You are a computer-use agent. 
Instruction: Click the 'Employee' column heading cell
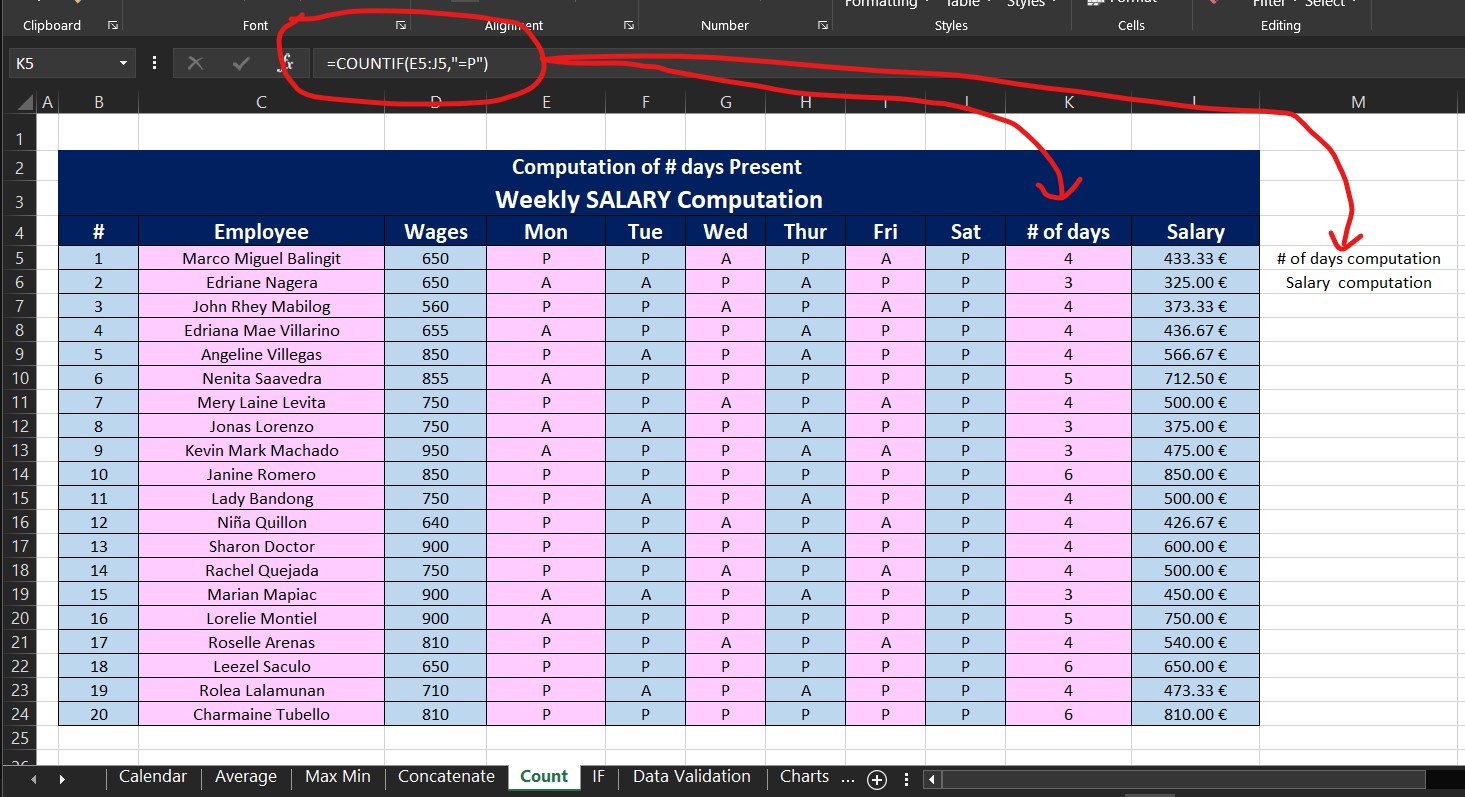pyautogui.click(x=261, y=231)
